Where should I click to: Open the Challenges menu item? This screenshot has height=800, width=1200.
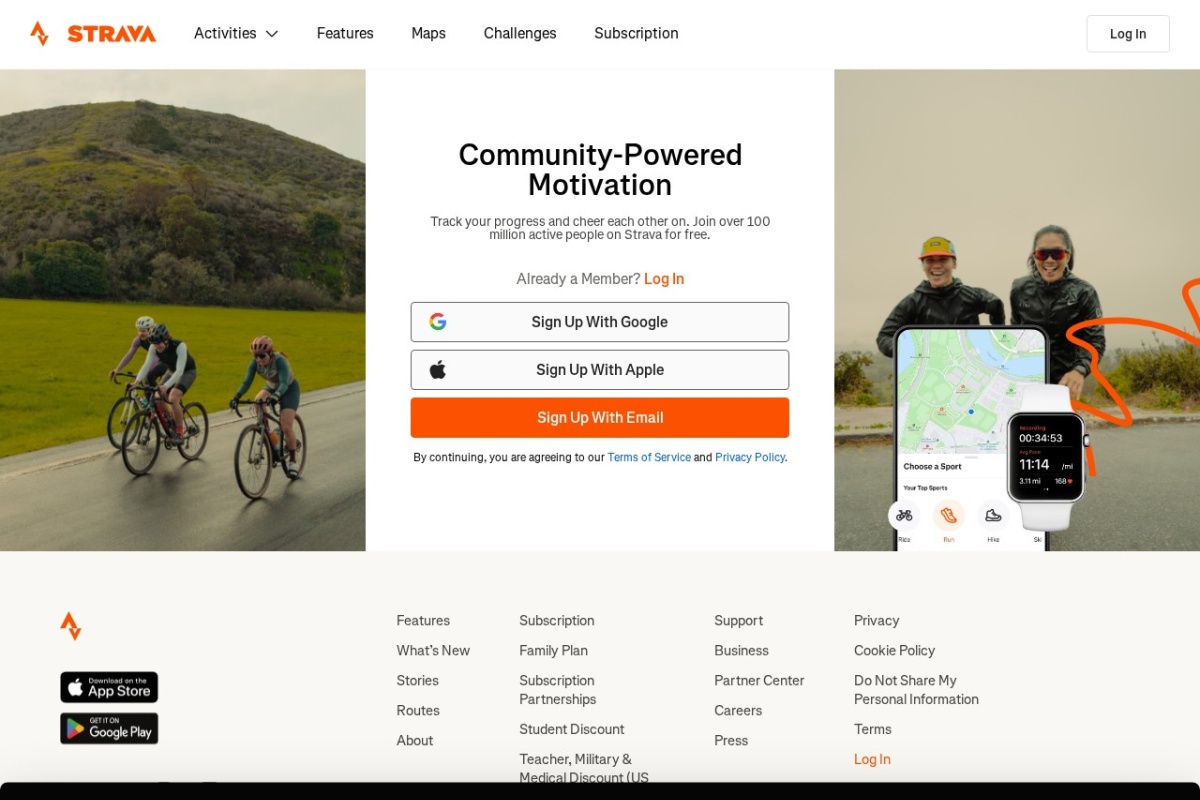pyautogui.click(x=520, y=33)
